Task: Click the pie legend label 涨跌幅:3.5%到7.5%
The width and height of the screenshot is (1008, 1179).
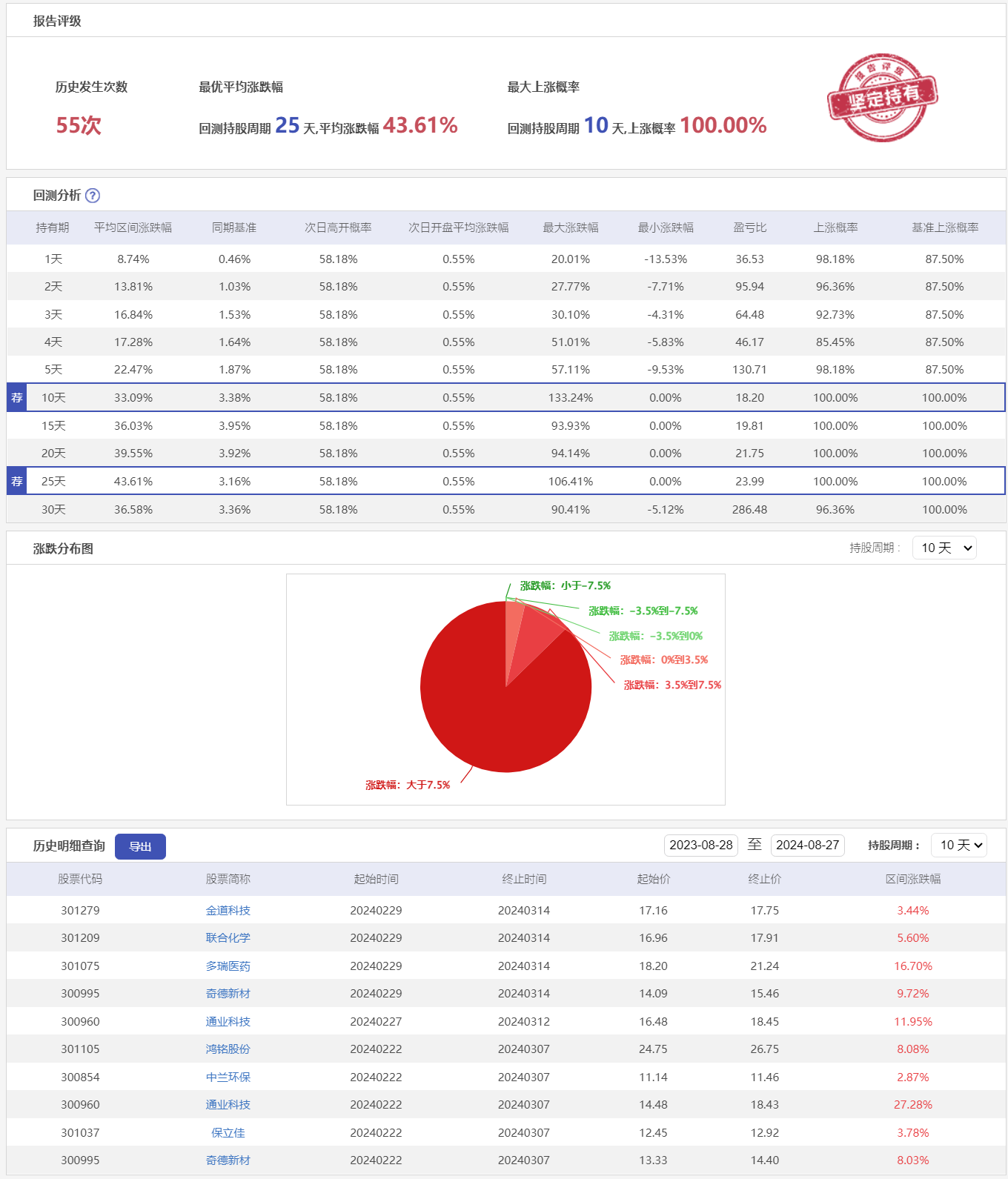Action: point(672,685)
